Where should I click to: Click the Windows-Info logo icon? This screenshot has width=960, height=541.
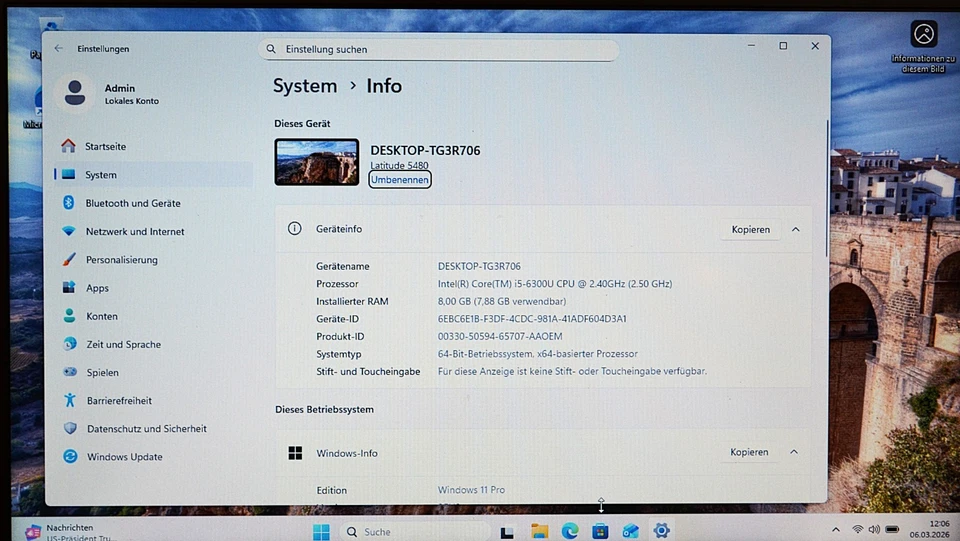(295, 453)
